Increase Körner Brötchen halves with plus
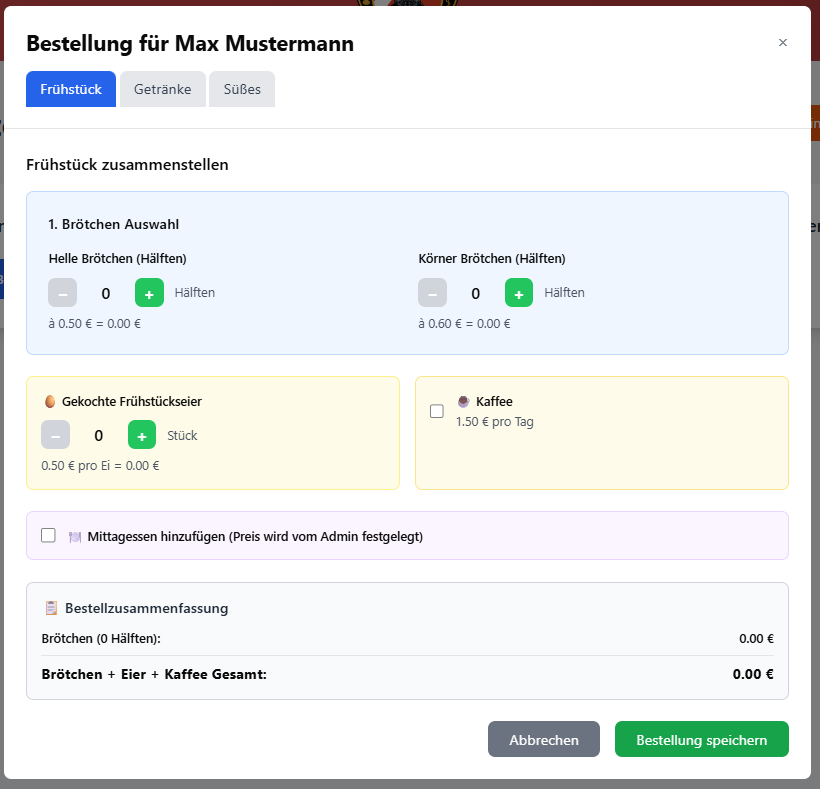This screenshot has width=820, height=789. tap(519, 293)
